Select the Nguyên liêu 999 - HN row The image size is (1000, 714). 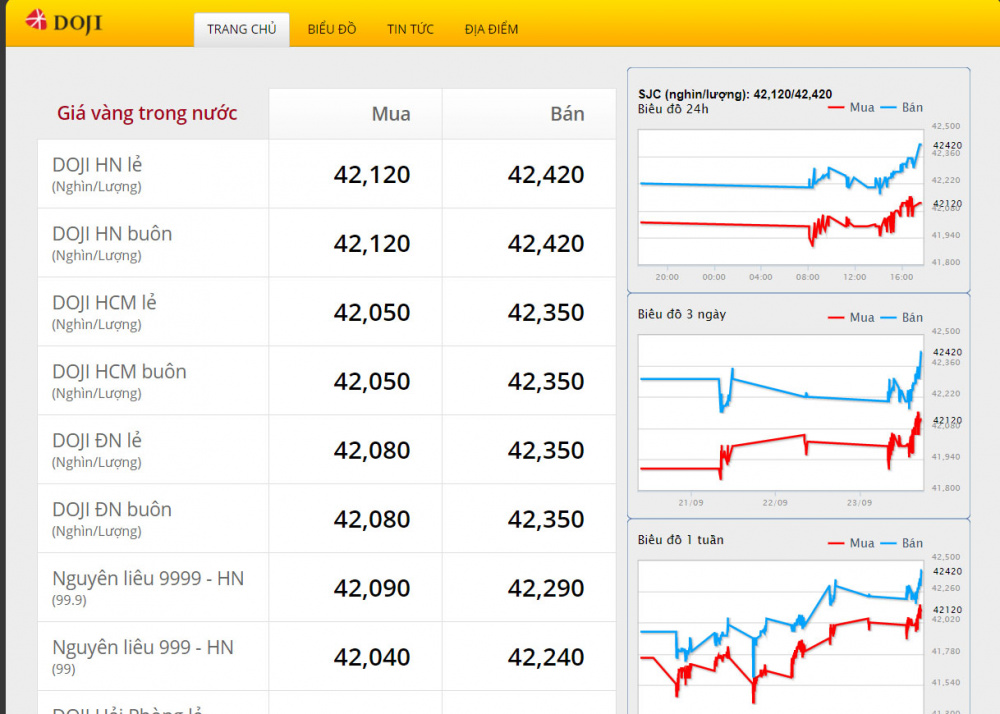pos(327,656)
